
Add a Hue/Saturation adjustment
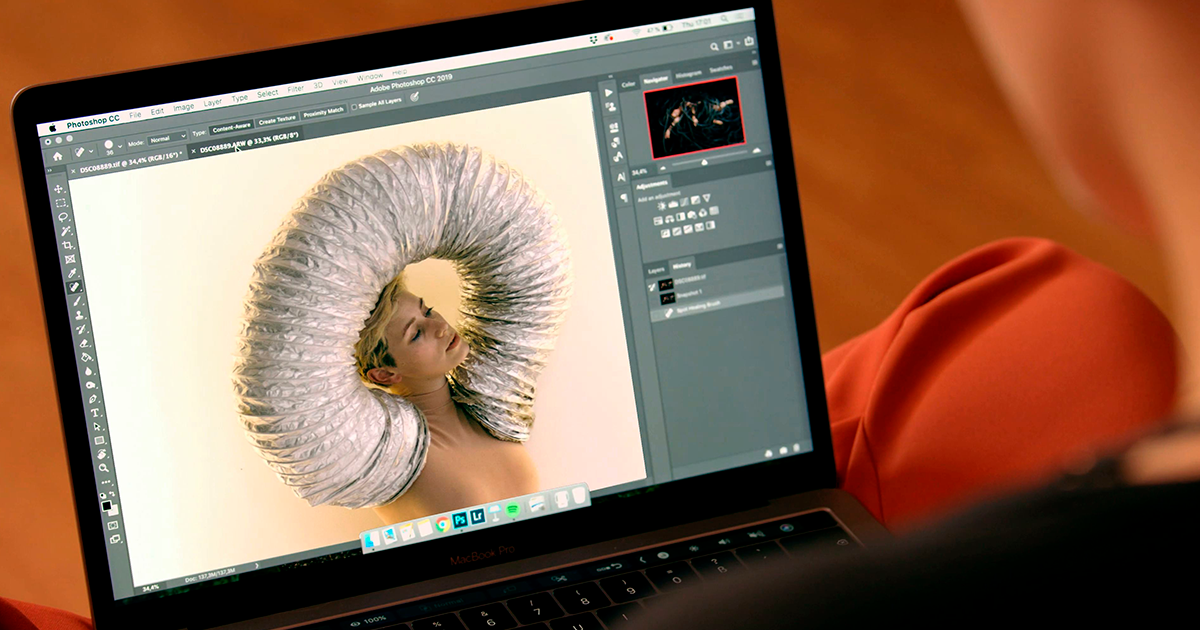[x=658, y=221]
